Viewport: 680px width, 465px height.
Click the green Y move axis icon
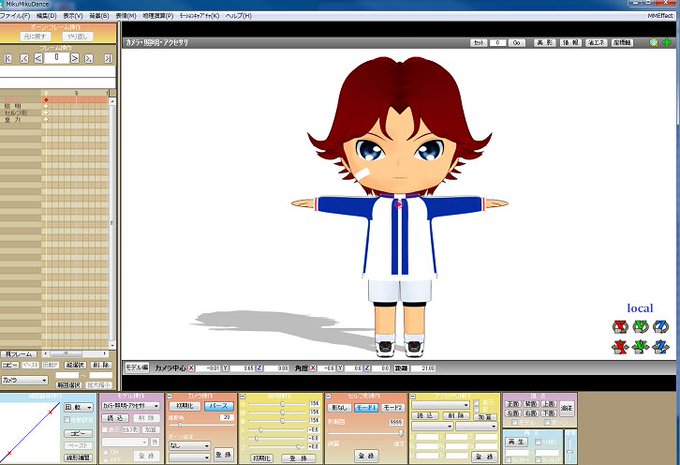(x=641, y=347)
